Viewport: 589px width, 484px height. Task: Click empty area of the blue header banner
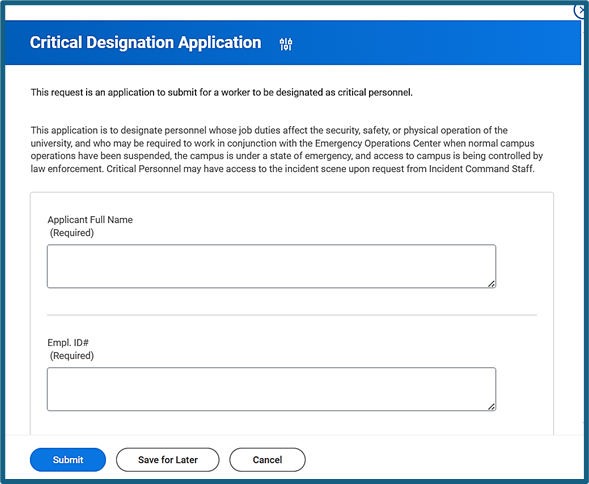tap(432, 42)
